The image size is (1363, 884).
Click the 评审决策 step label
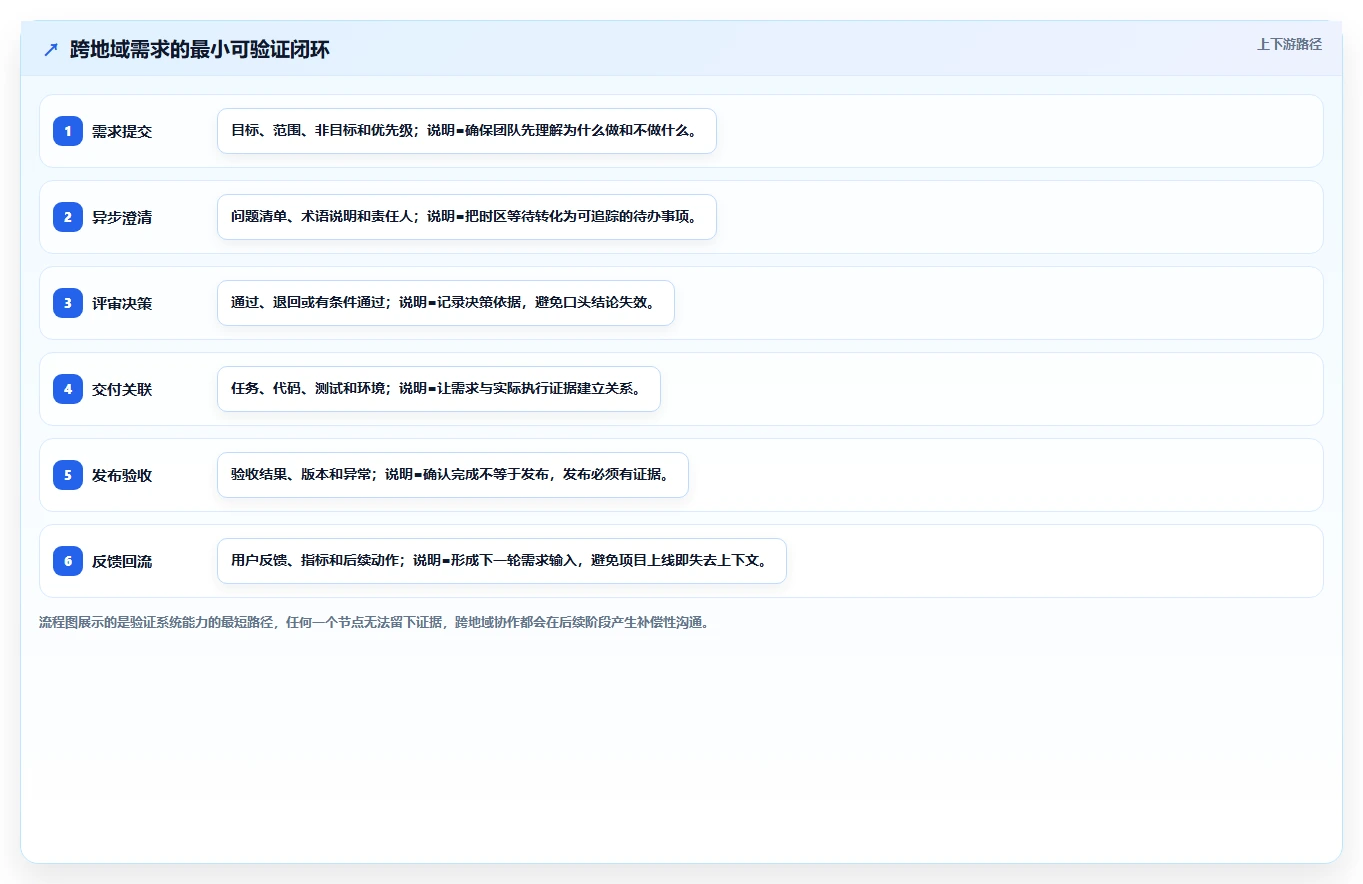[122, 304]
